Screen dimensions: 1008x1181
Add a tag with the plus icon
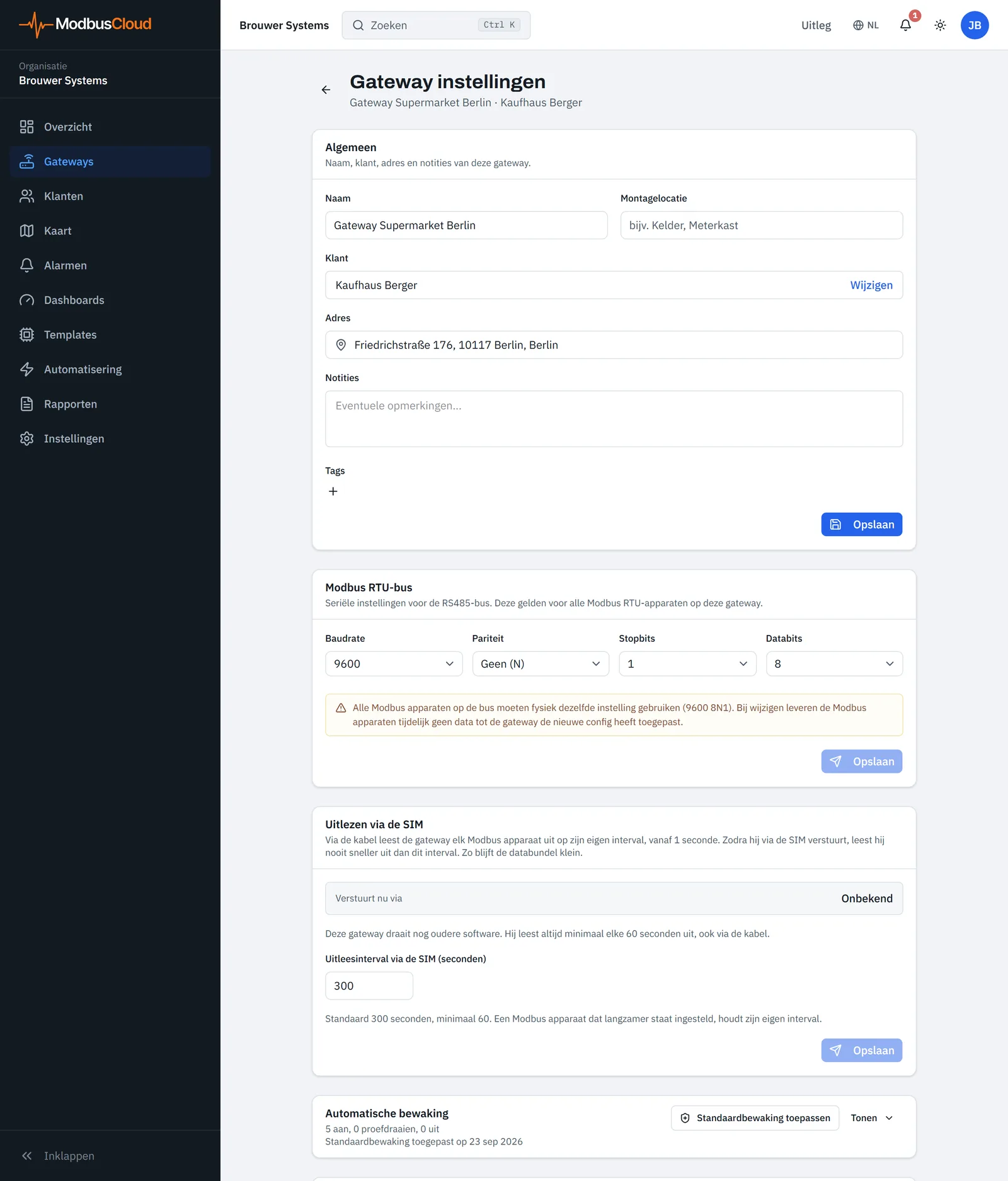333,491
